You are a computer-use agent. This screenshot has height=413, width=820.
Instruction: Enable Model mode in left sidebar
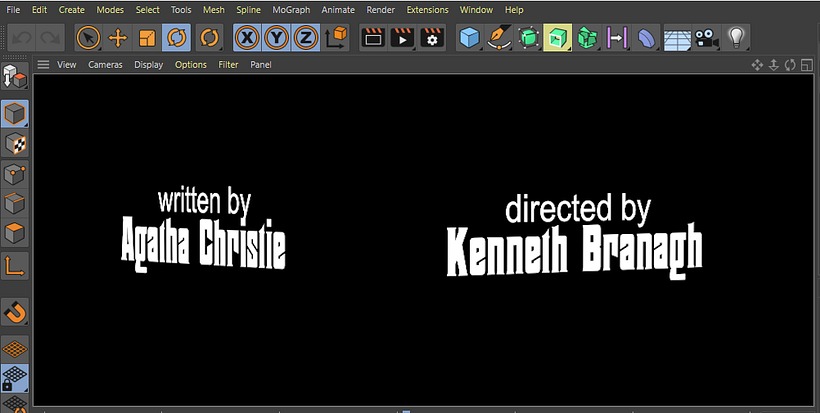coord(15,113)
